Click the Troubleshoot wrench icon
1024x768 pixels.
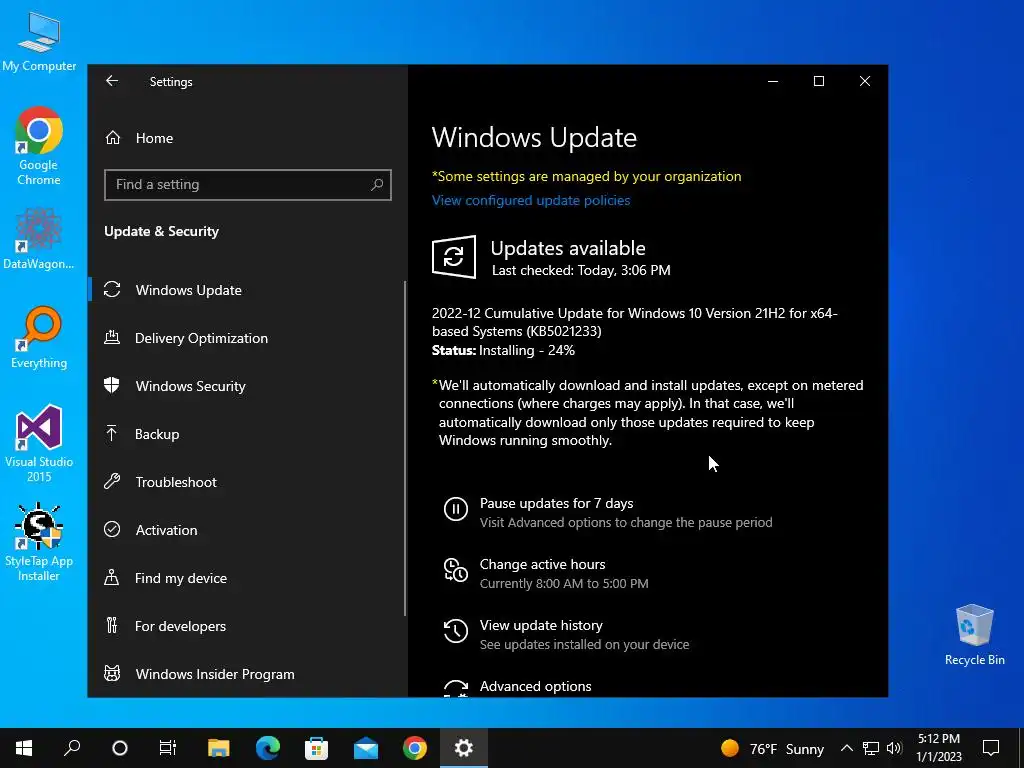[112, 481]
